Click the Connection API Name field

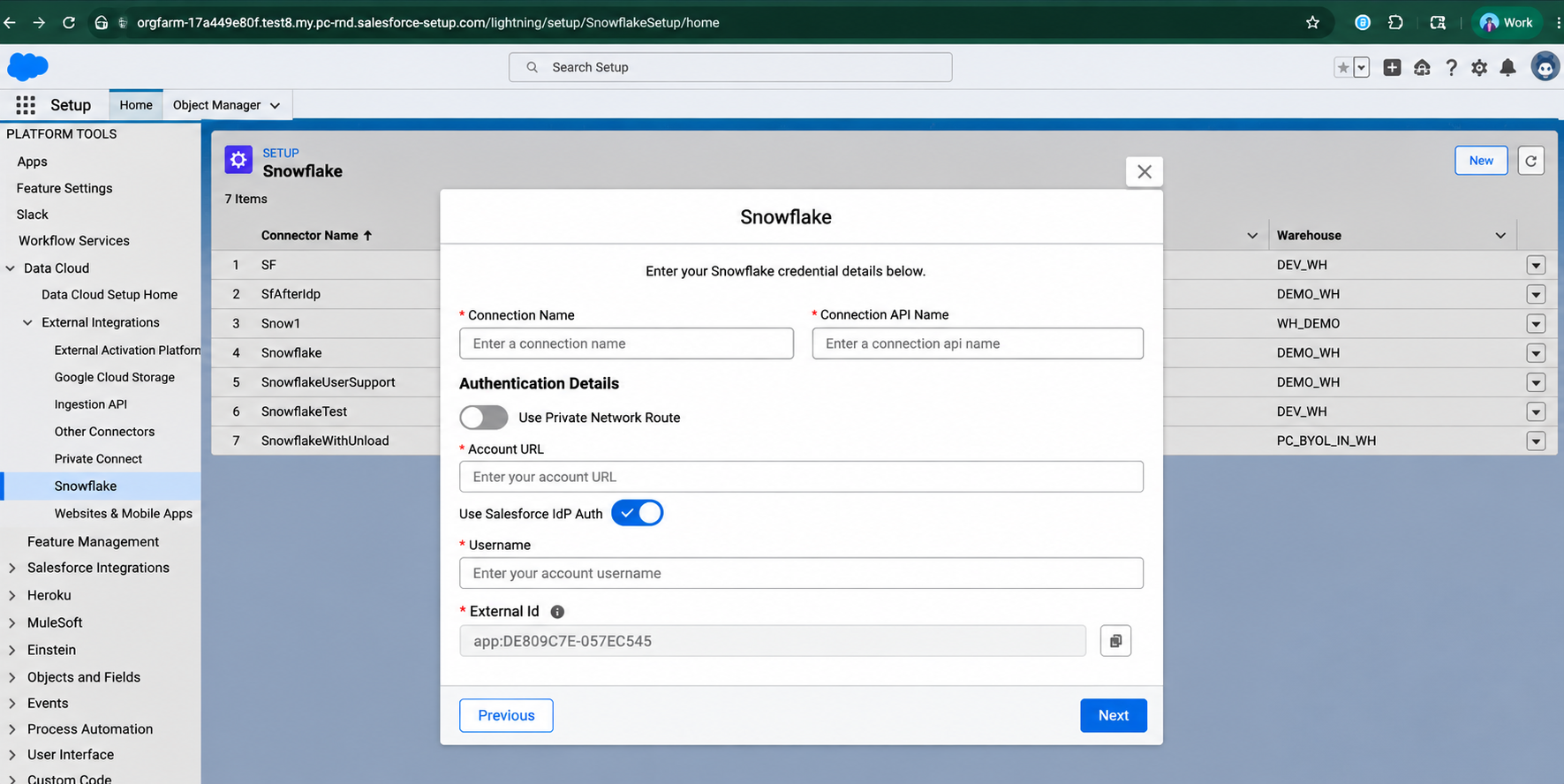tap(978, 343)
